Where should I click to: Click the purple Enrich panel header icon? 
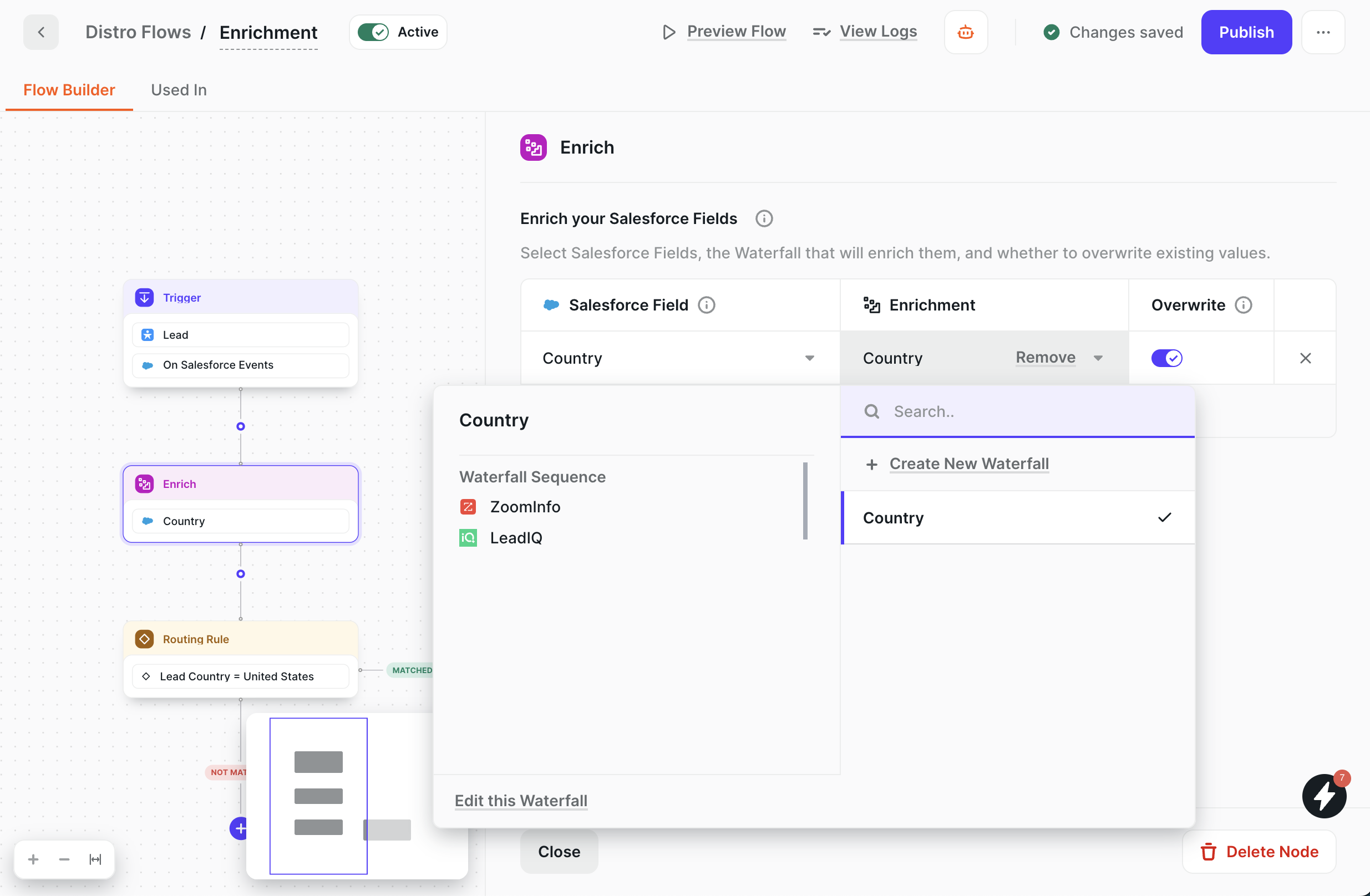pyautogui.click(x=533, y=148)
